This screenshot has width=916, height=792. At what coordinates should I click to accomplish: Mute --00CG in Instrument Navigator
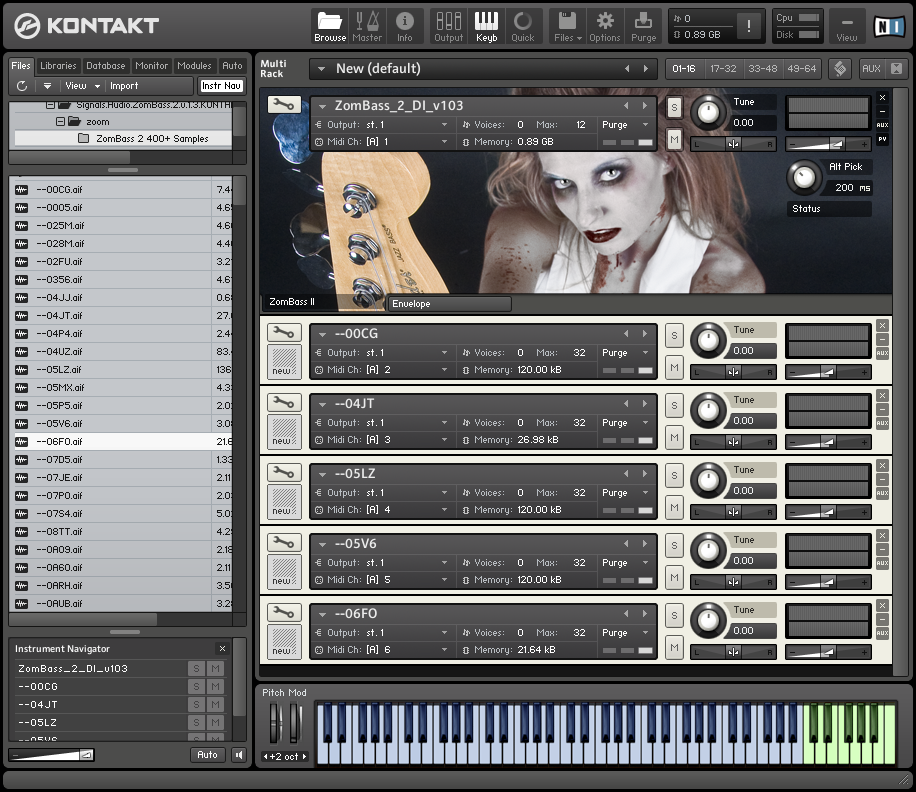(215, 687)
